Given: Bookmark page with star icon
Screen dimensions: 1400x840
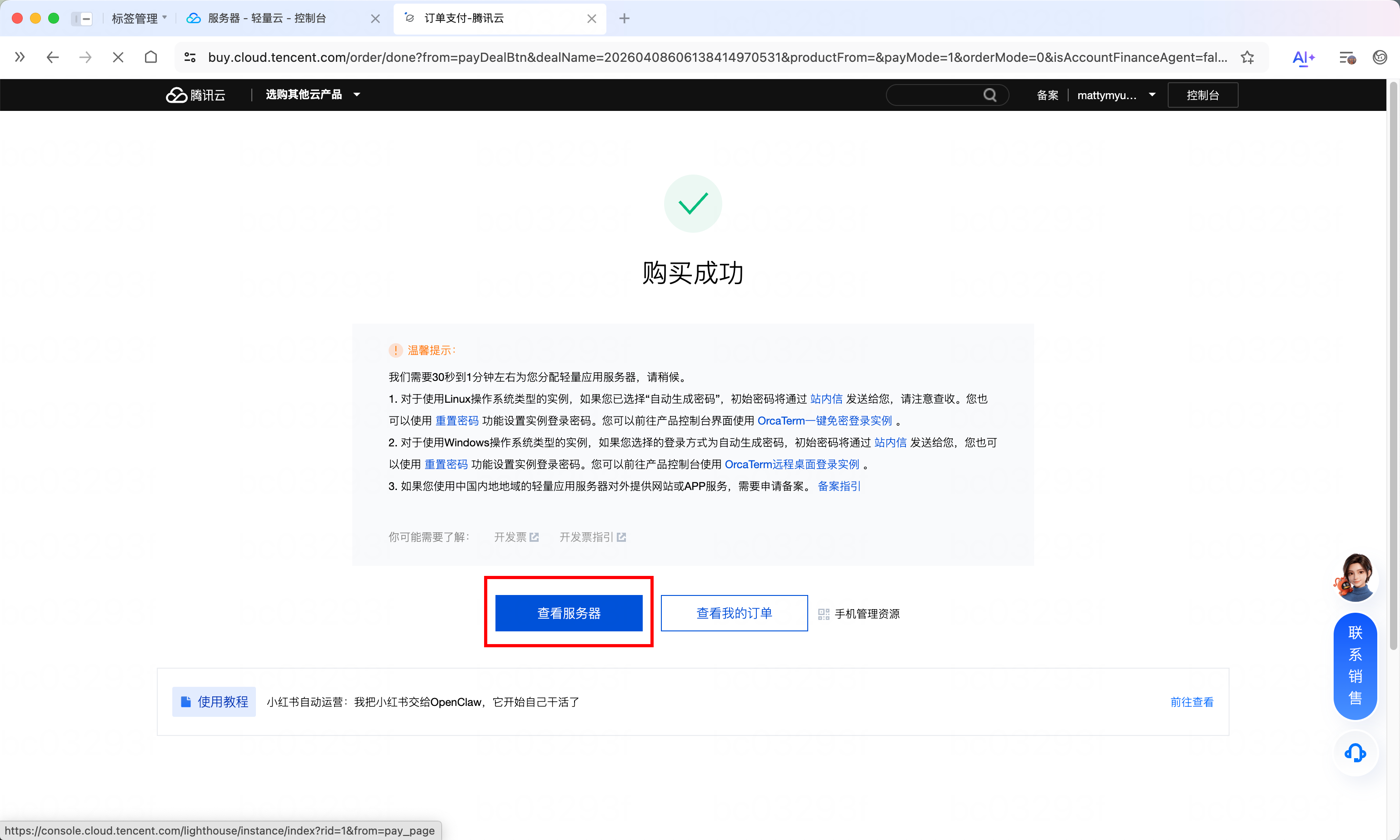Looking at the screenshot, I should pos(1247,57).
